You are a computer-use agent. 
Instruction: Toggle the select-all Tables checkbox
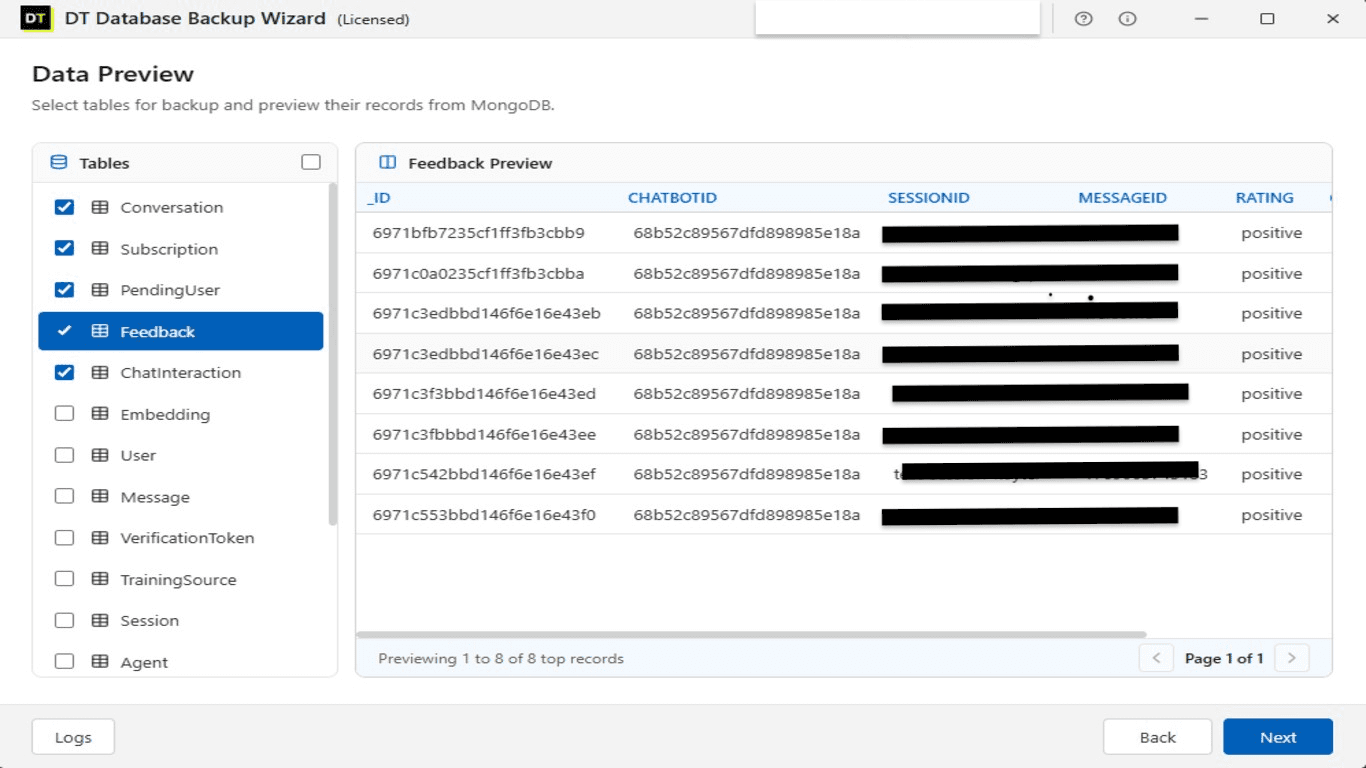pyautogui.click(x=311, y=162)
